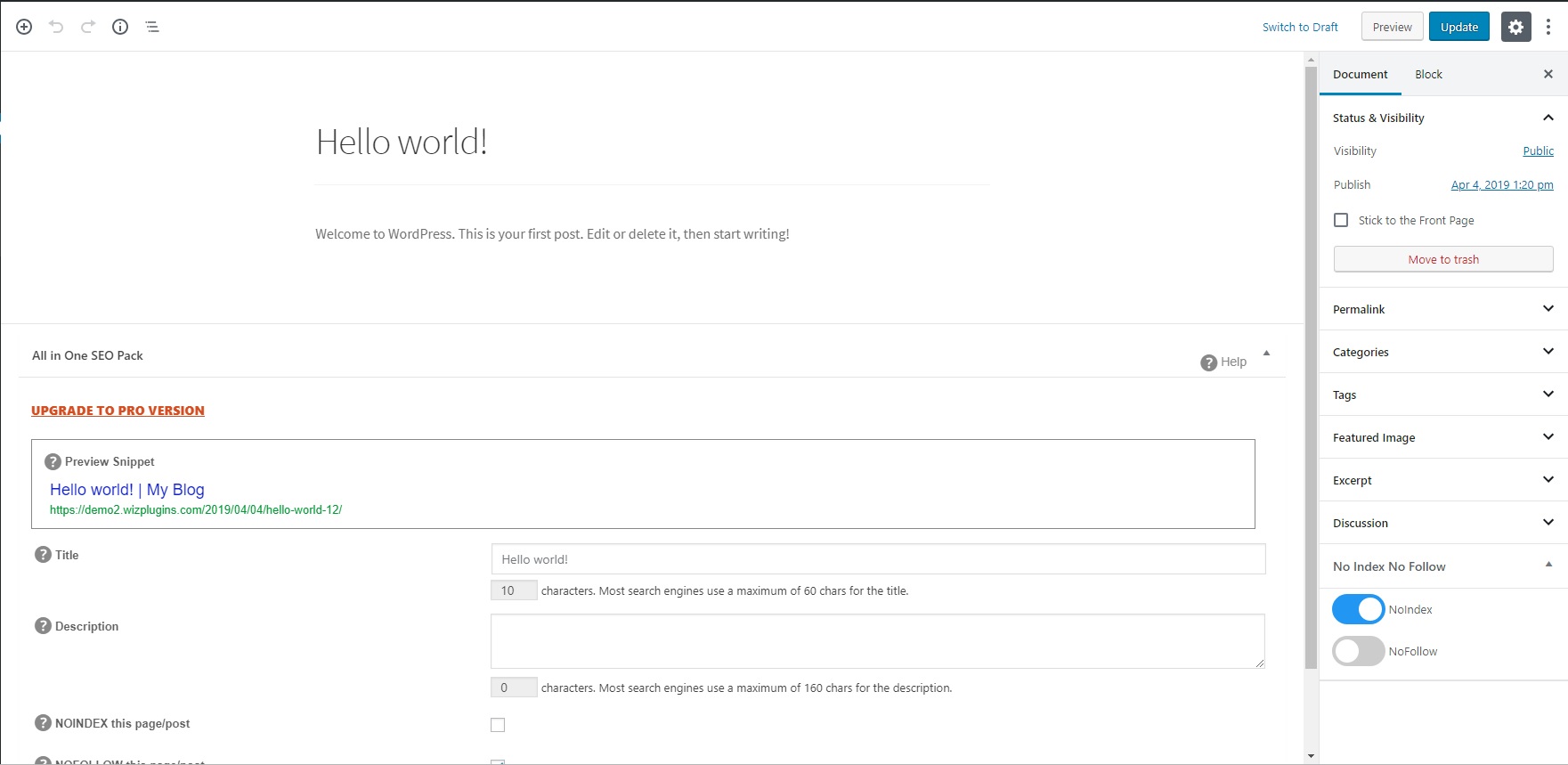
Task: Click the Help question mark icon
Action: coord(1208,362)
